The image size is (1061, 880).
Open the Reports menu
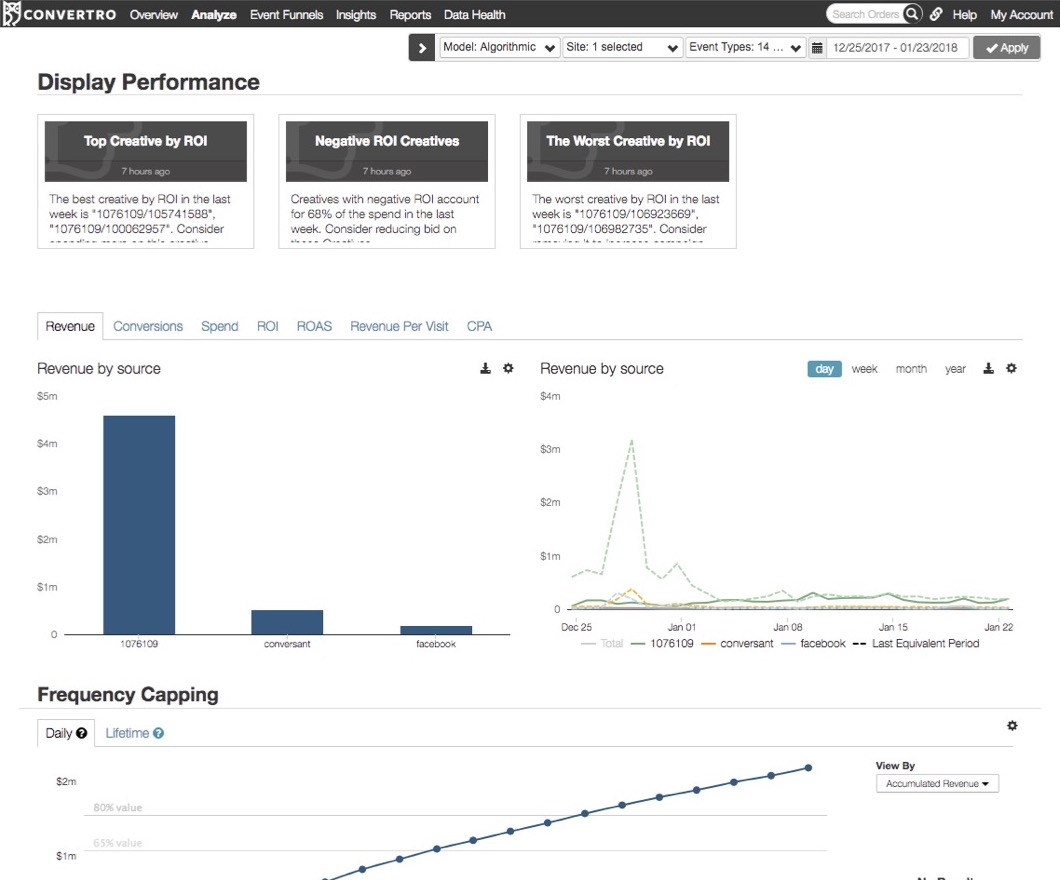[410, 14]
